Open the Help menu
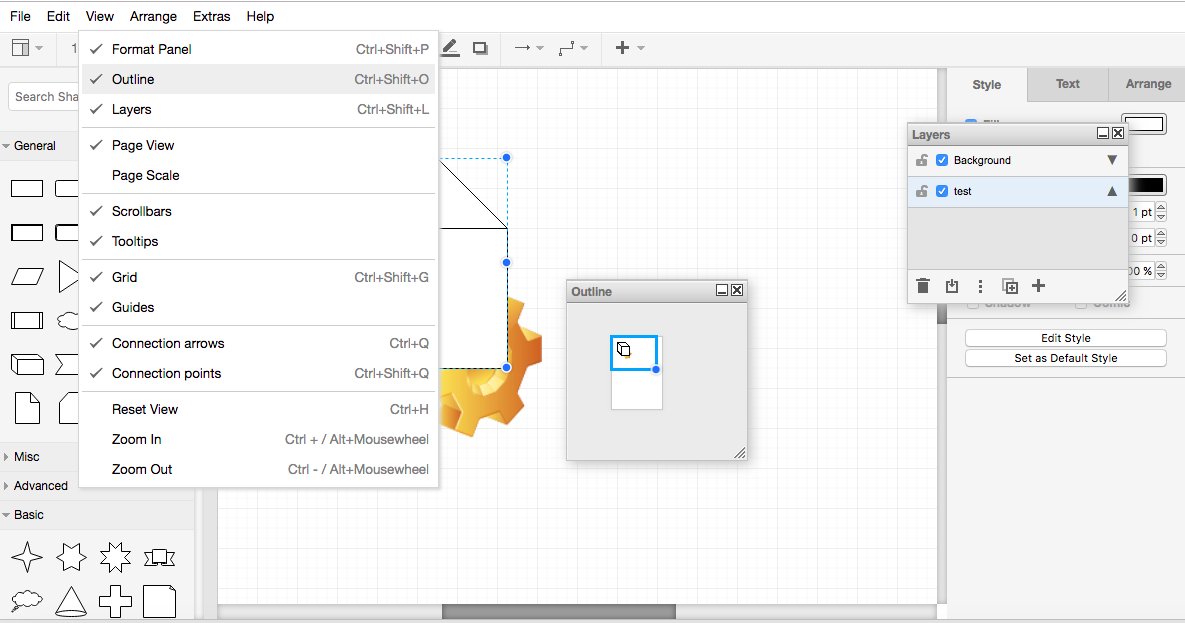 click(260, 16)
